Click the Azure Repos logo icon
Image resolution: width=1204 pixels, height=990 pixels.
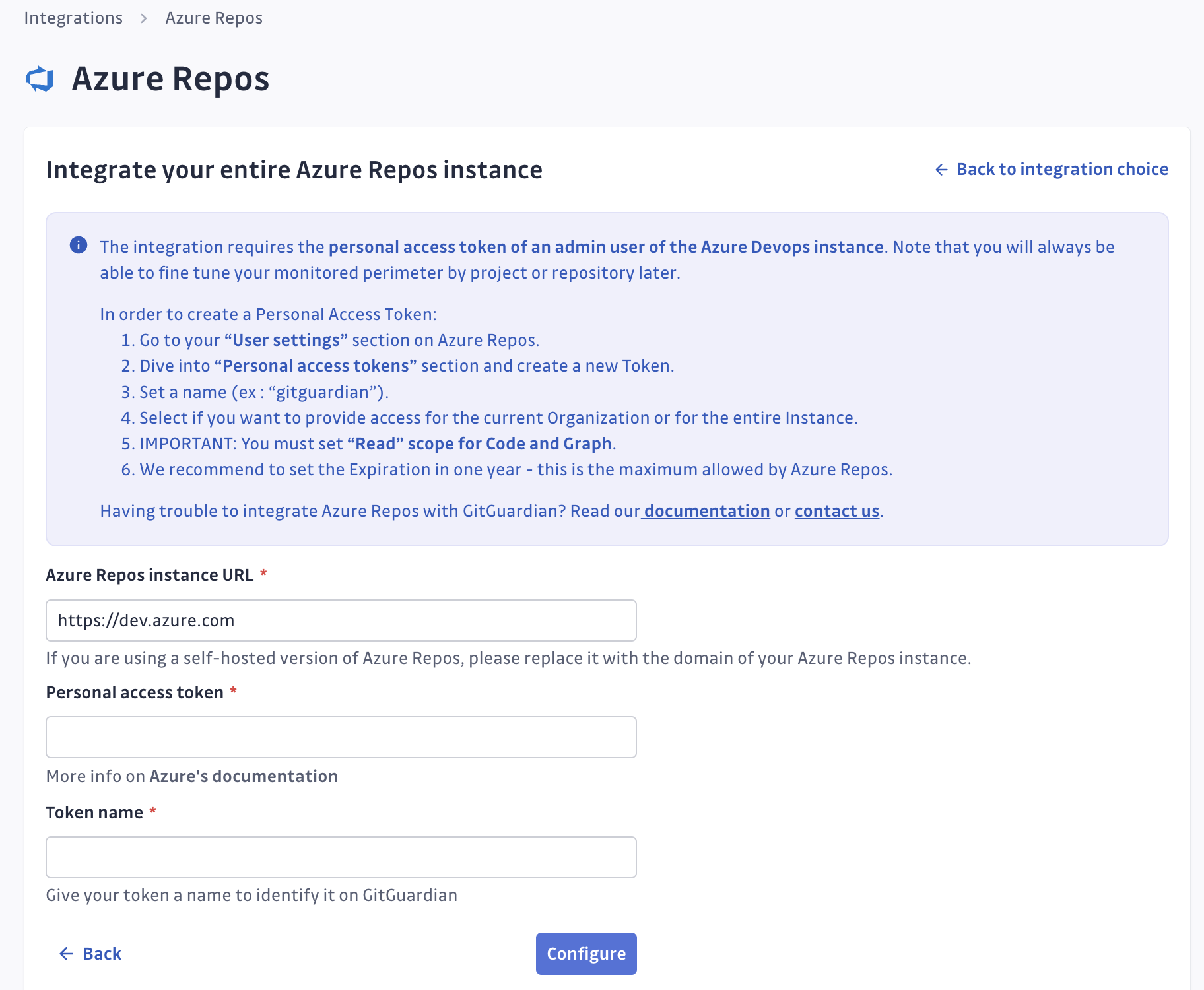[40, 79]
